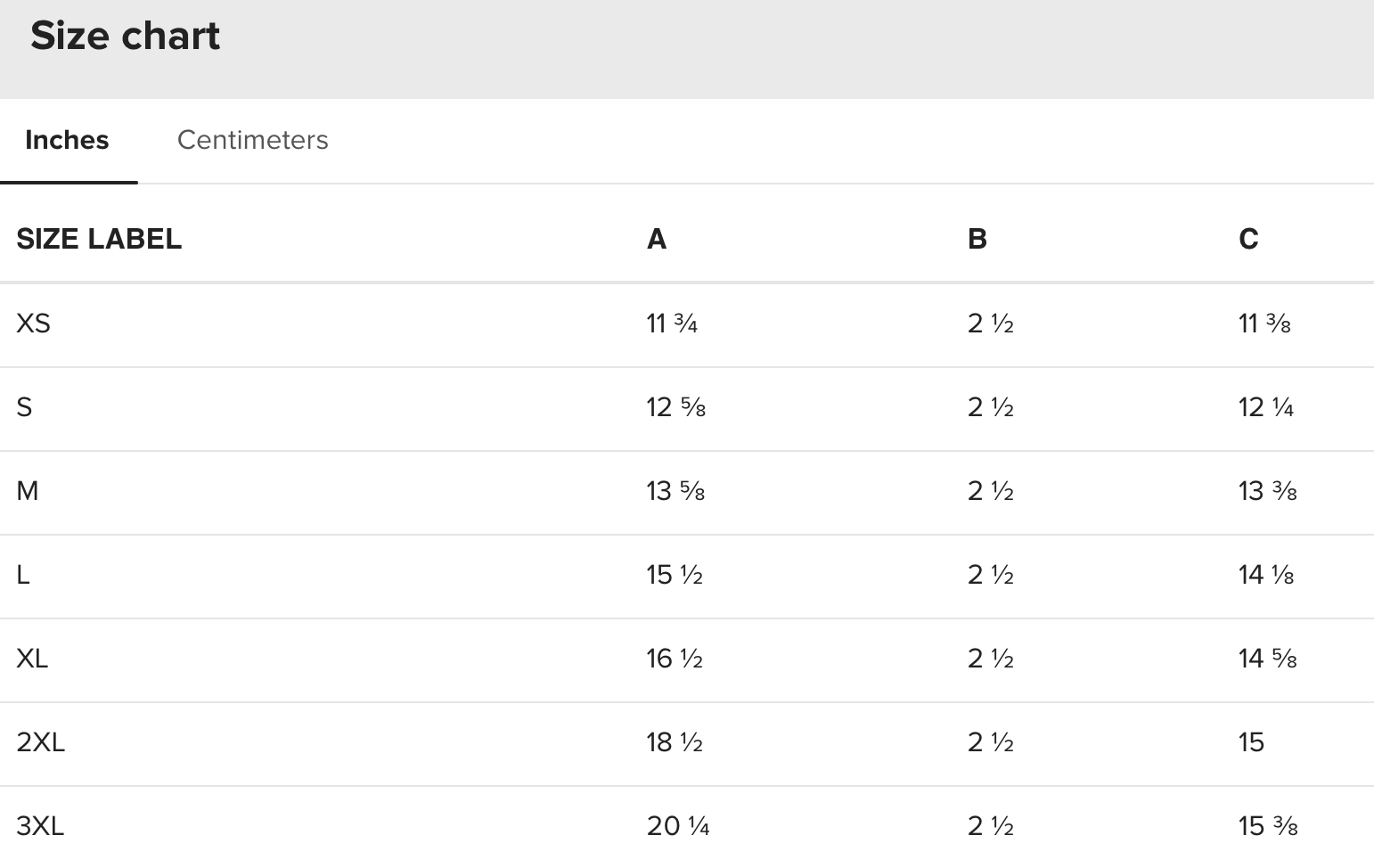Click the Size chart heading
The width and height of the screenshot is (1374, 868).
tap(125, 36)
